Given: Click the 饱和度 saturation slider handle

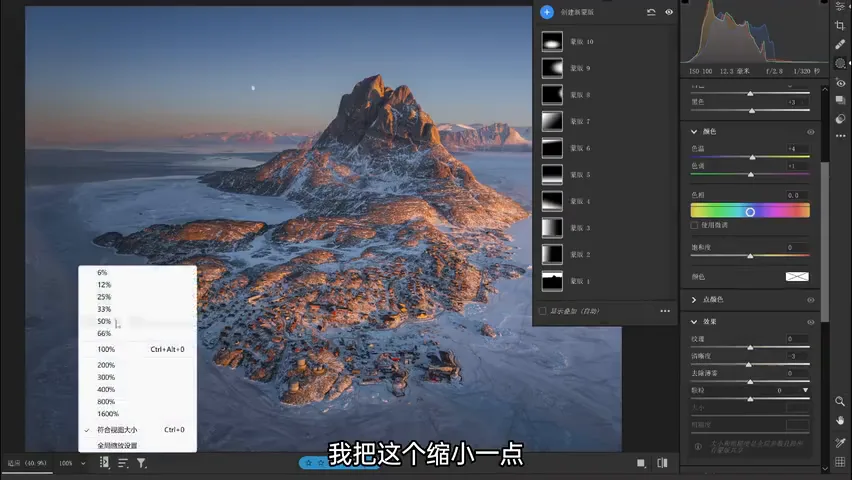Looking at the screenshot, I should click(750, 255).
